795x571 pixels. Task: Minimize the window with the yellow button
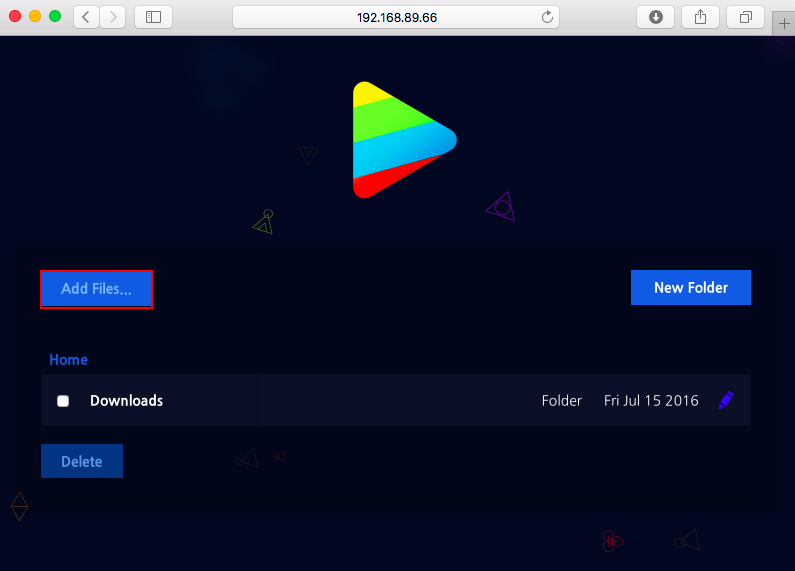[35, 16]
